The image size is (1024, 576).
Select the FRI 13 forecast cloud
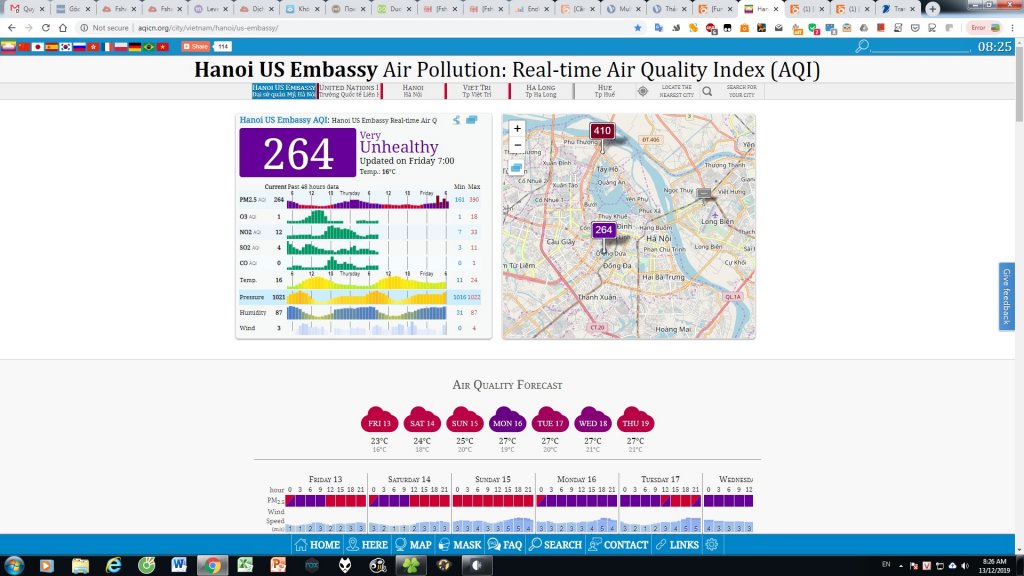[x=379, y=421]
